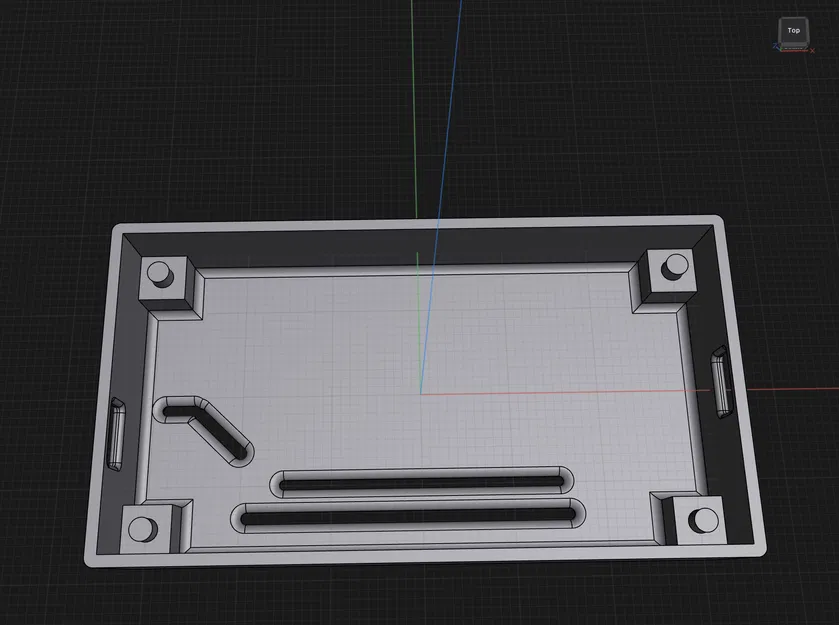839x625 pixels.
Task: Click the Top face of the view cube
Action: (x=794, y=31)
